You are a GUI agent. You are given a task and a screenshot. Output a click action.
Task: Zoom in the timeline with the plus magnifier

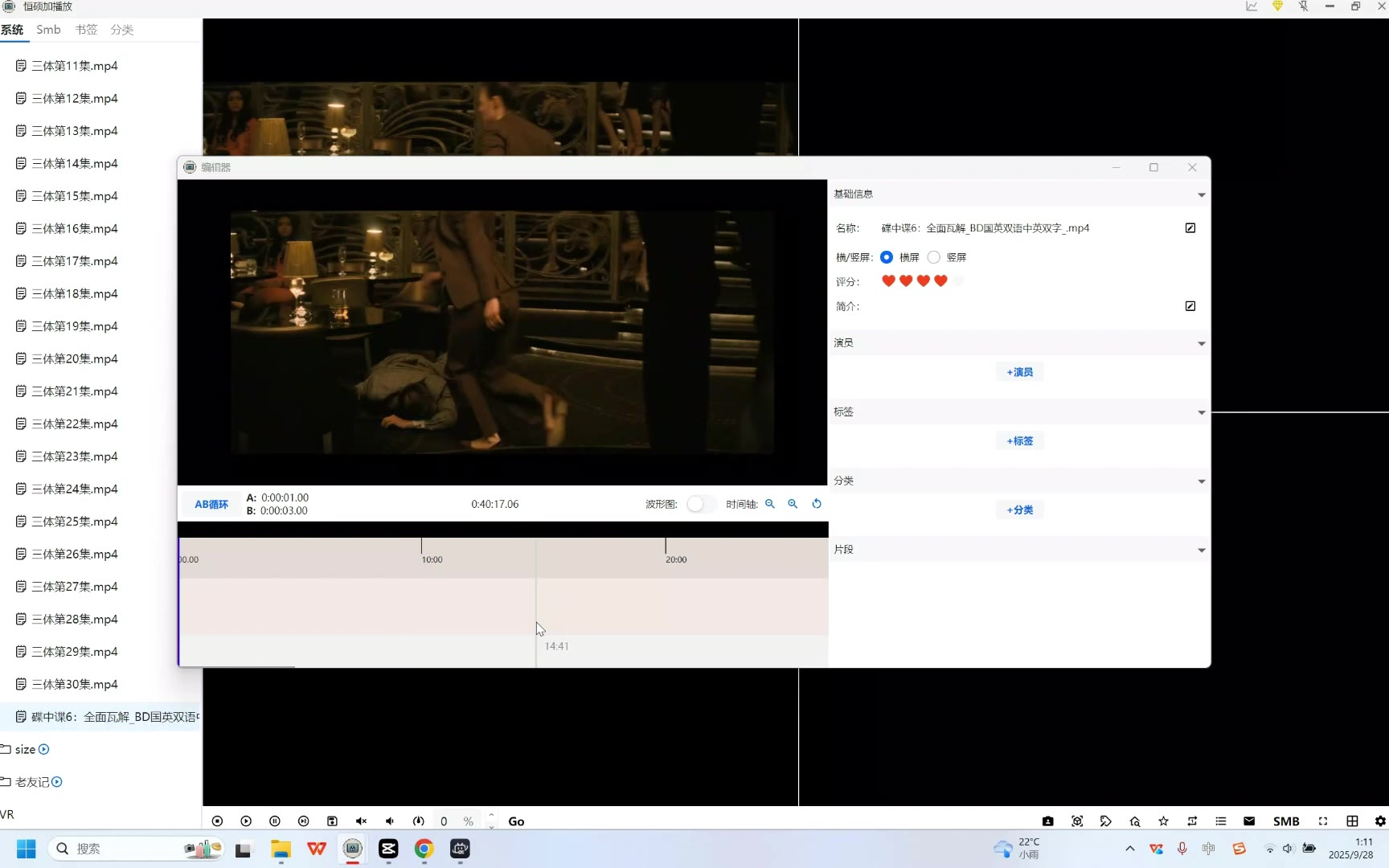click(x=793, y=504)
